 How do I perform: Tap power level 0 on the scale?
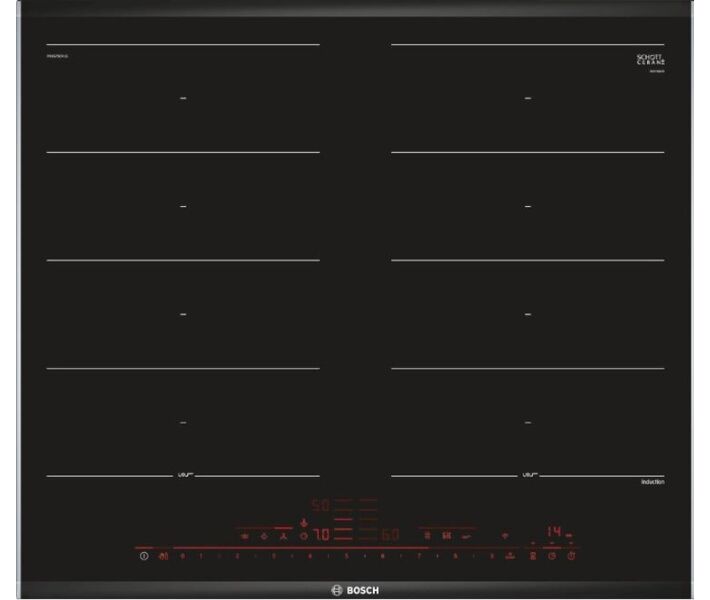(183, 555)
